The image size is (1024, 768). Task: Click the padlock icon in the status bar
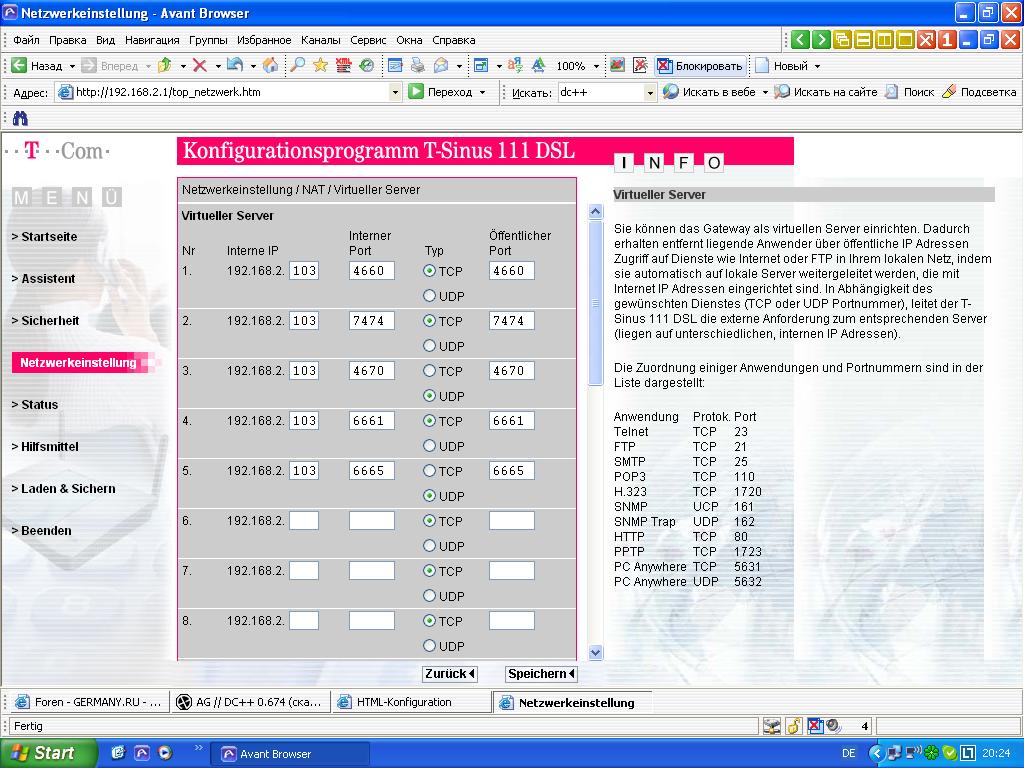tap(793, 726)
